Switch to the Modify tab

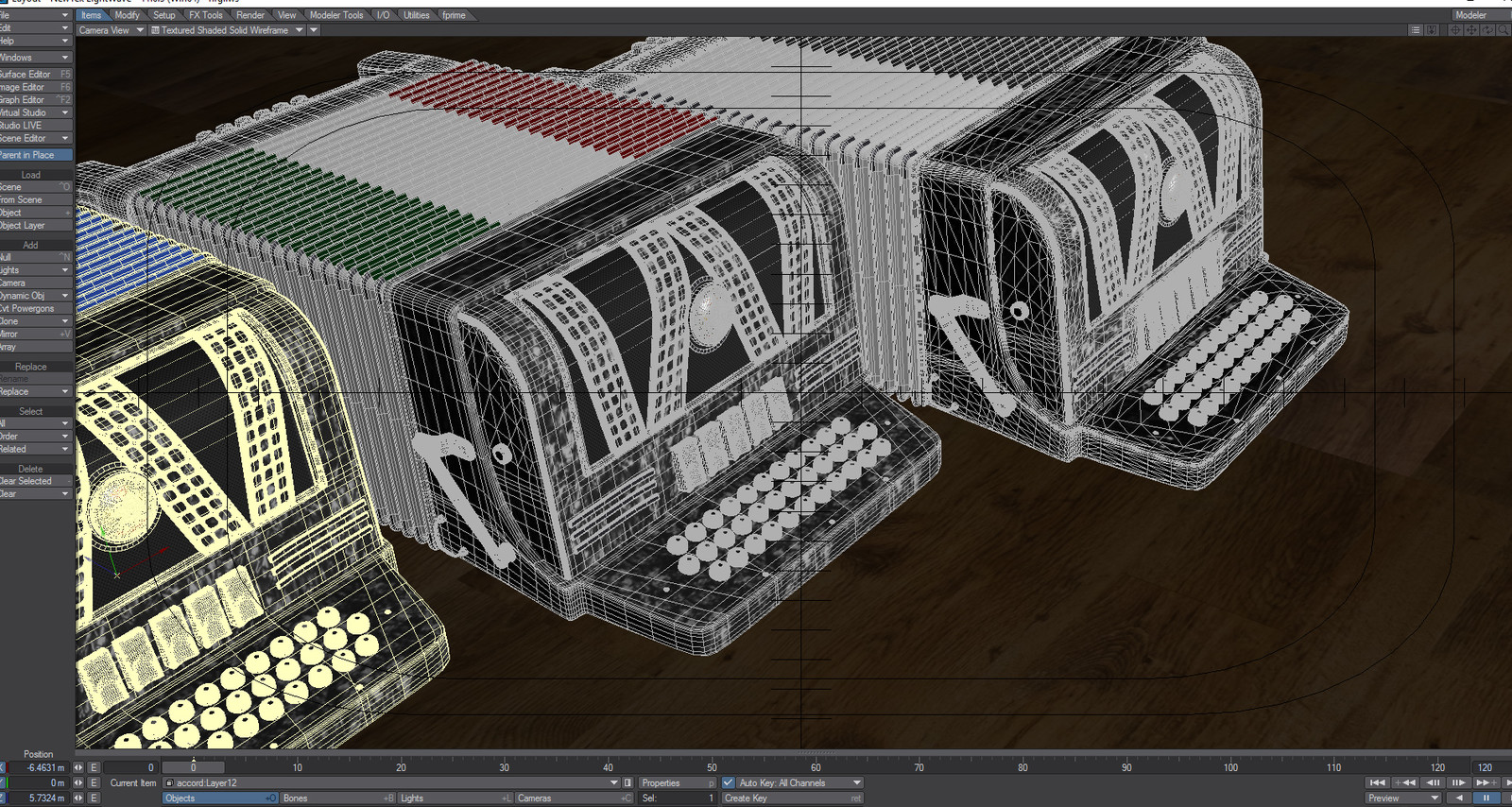(127, 15)
